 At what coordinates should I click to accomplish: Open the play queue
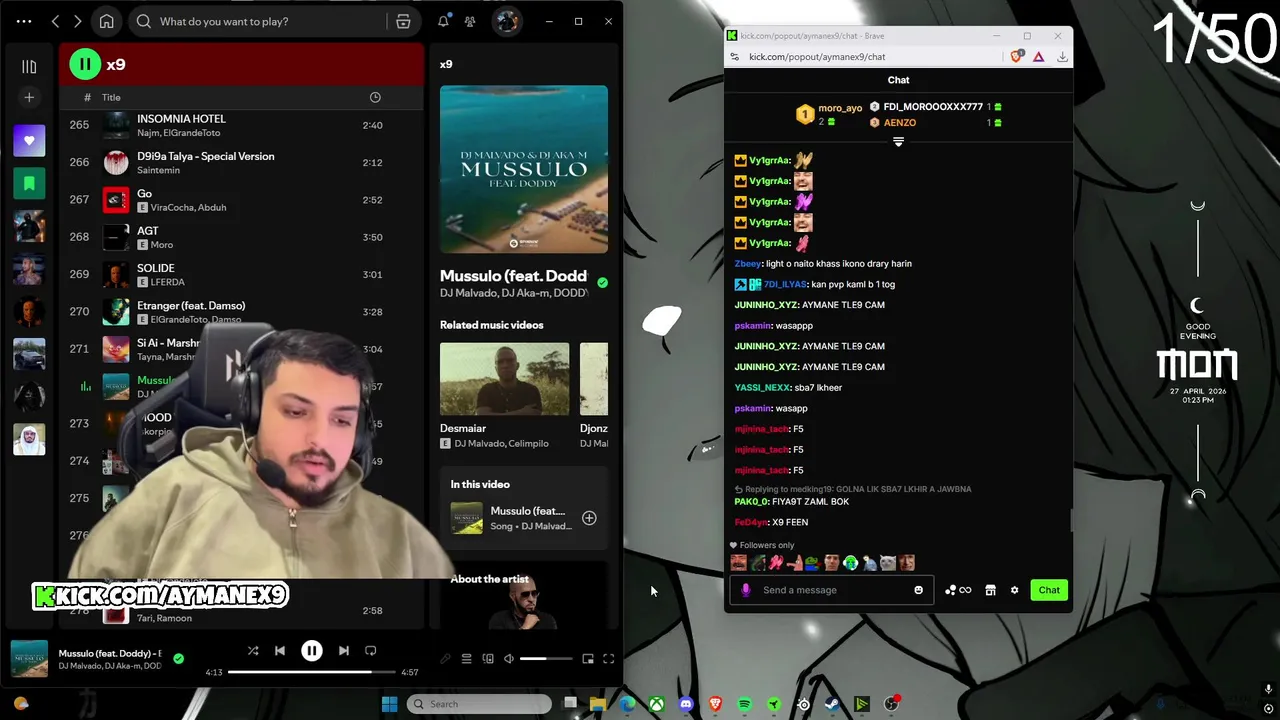point(466,659)
